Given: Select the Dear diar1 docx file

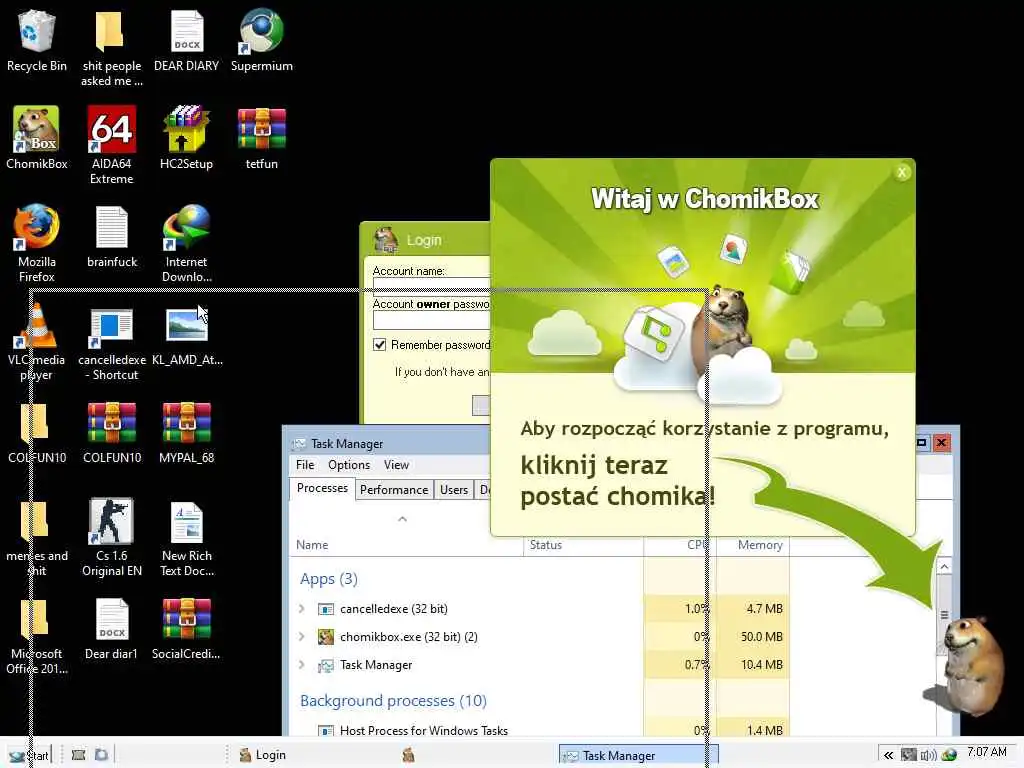Looking at the screenshot, I should coord(112,628).
